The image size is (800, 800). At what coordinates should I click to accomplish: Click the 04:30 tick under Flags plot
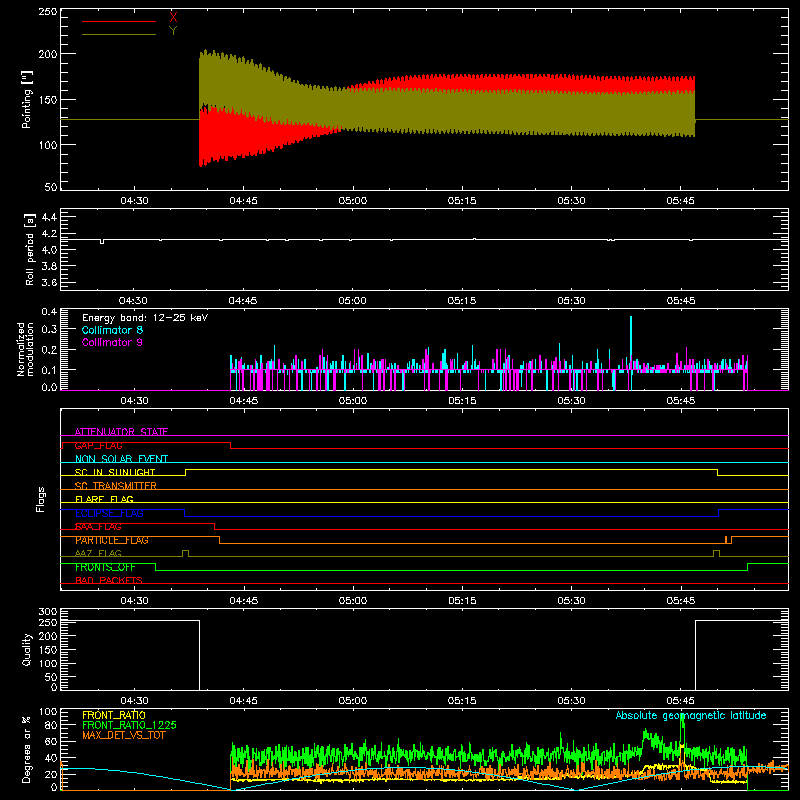pyautogui.click(x=134, y=601)
